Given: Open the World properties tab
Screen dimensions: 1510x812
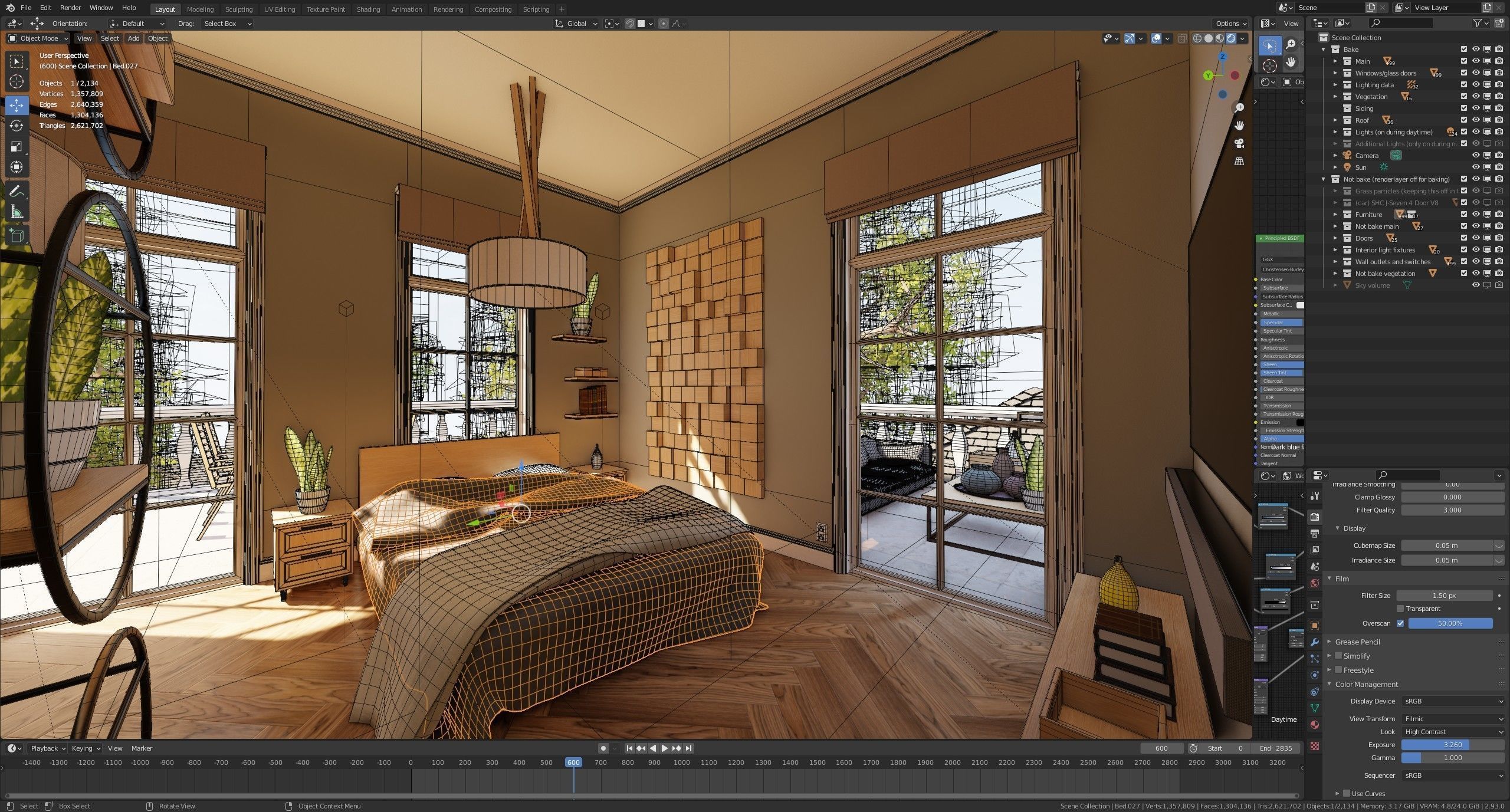Looking at the screenshot, I should (1315, 583).
